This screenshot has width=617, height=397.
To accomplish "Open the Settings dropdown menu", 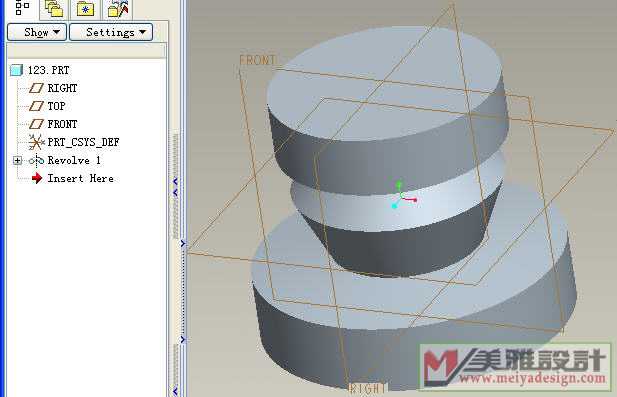I will coord(111,32).
